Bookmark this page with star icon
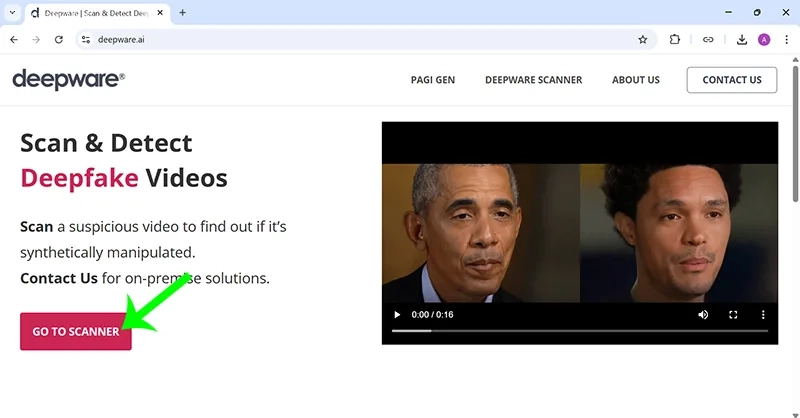Screen dimensions: 800x418 tap(643, 39)
